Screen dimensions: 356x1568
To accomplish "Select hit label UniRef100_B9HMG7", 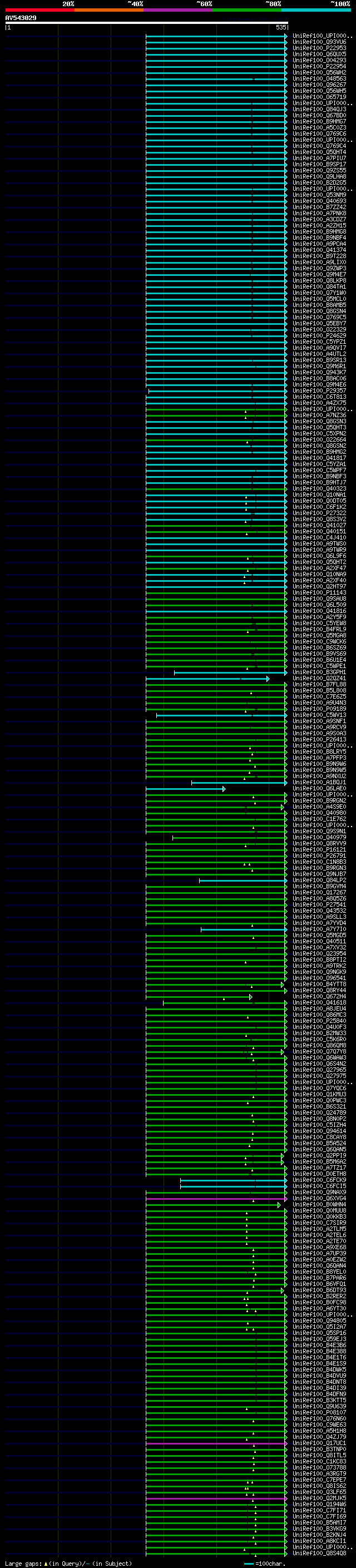I will (x=319, y=122).
